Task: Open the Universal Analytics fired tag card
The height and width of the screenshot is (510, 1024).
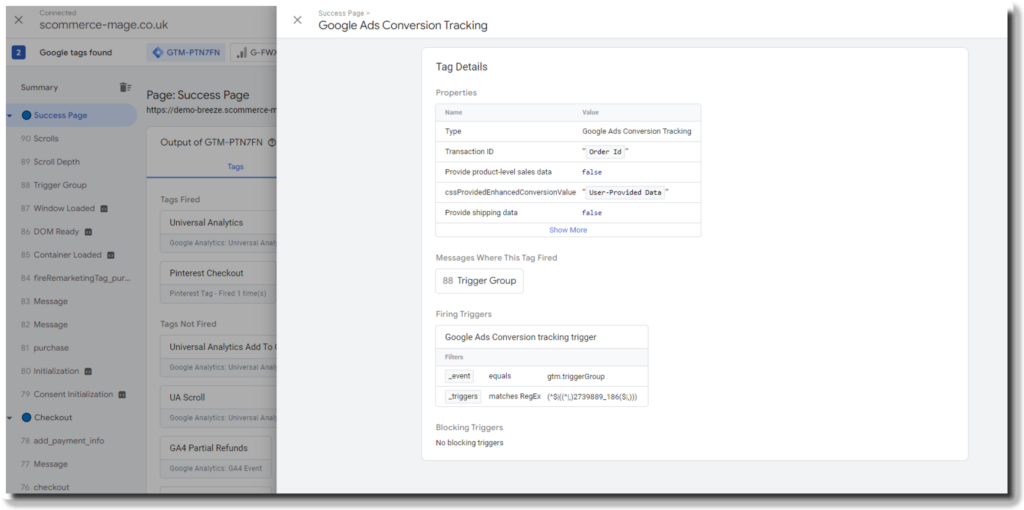Action: 218,231
